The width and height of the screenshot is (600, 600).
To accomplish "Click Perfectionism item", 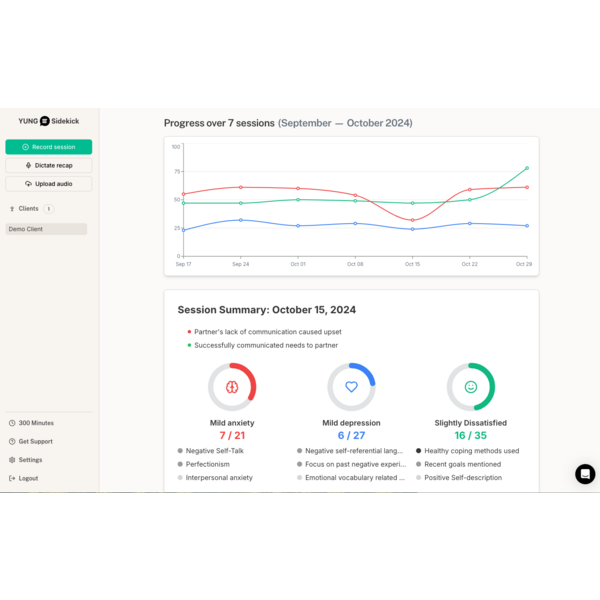I will pyautogui.click(x=204, y=464).
